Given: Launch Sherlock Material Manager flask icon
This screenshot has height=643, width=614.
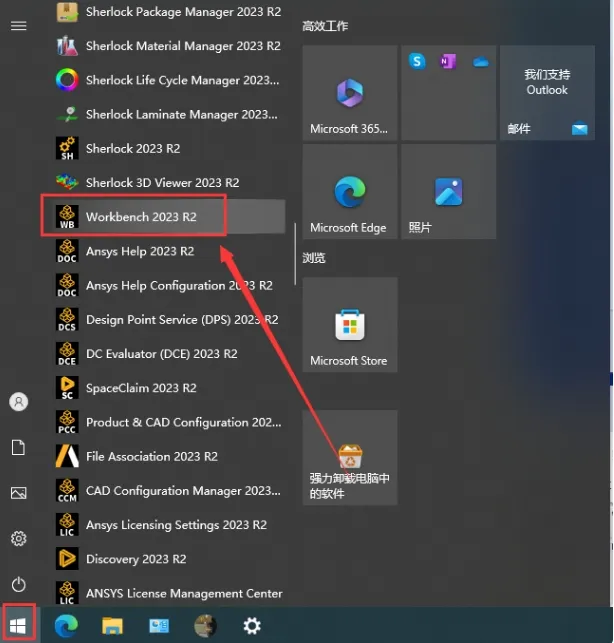Looking at the screenshot, I should (x=67, y=46).
